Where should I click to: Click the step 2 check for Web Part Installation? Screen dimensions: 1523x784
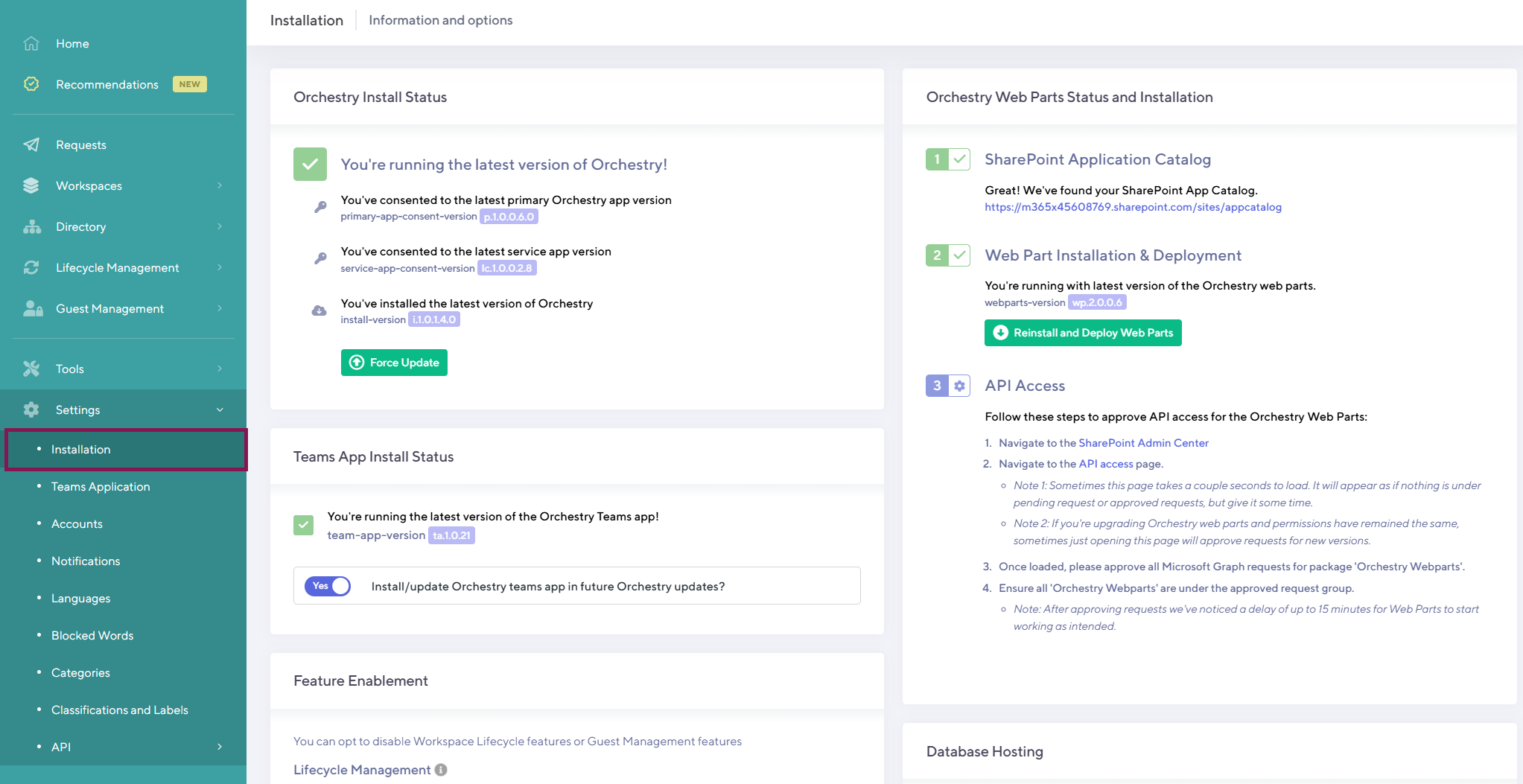[959, 255]
